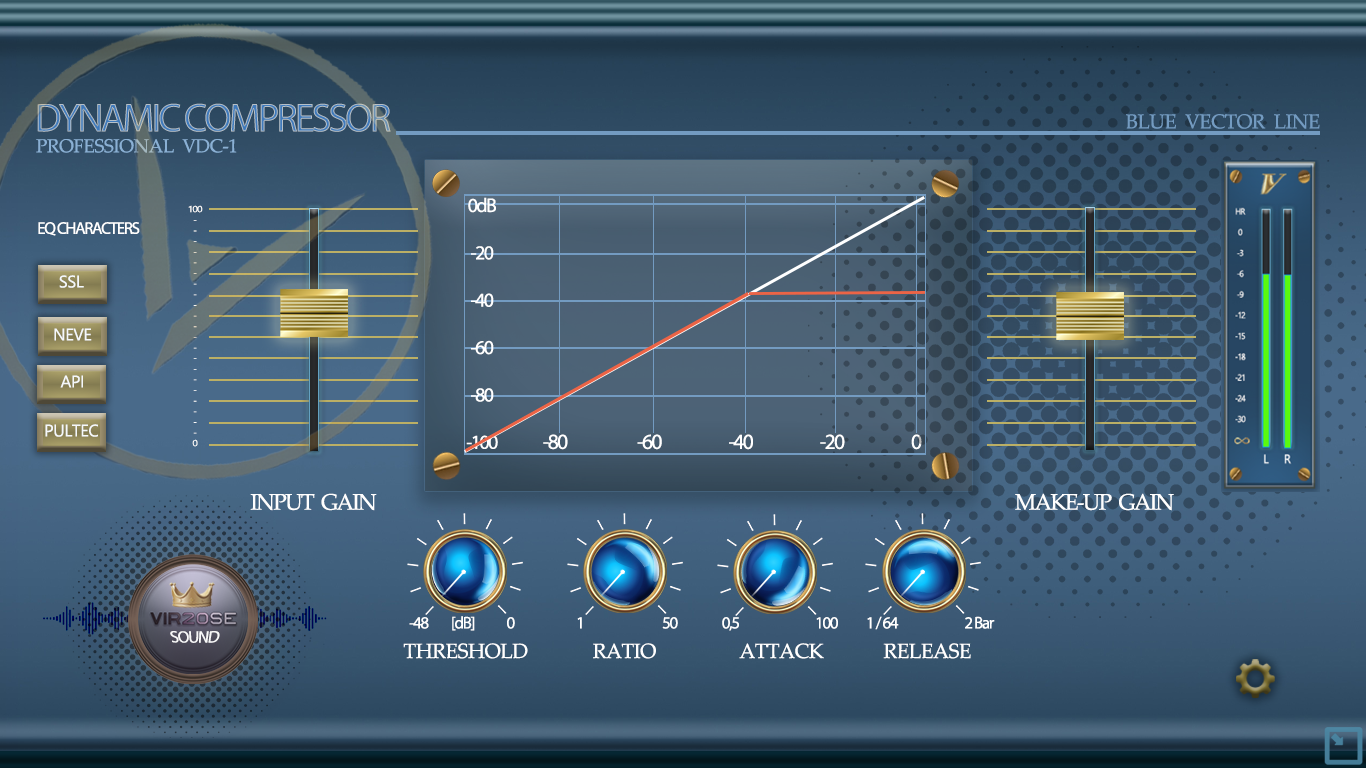The width and height of the screenshot is (1366, 768).
Task: Toggle the API EQ character
Action: (72, 382)
